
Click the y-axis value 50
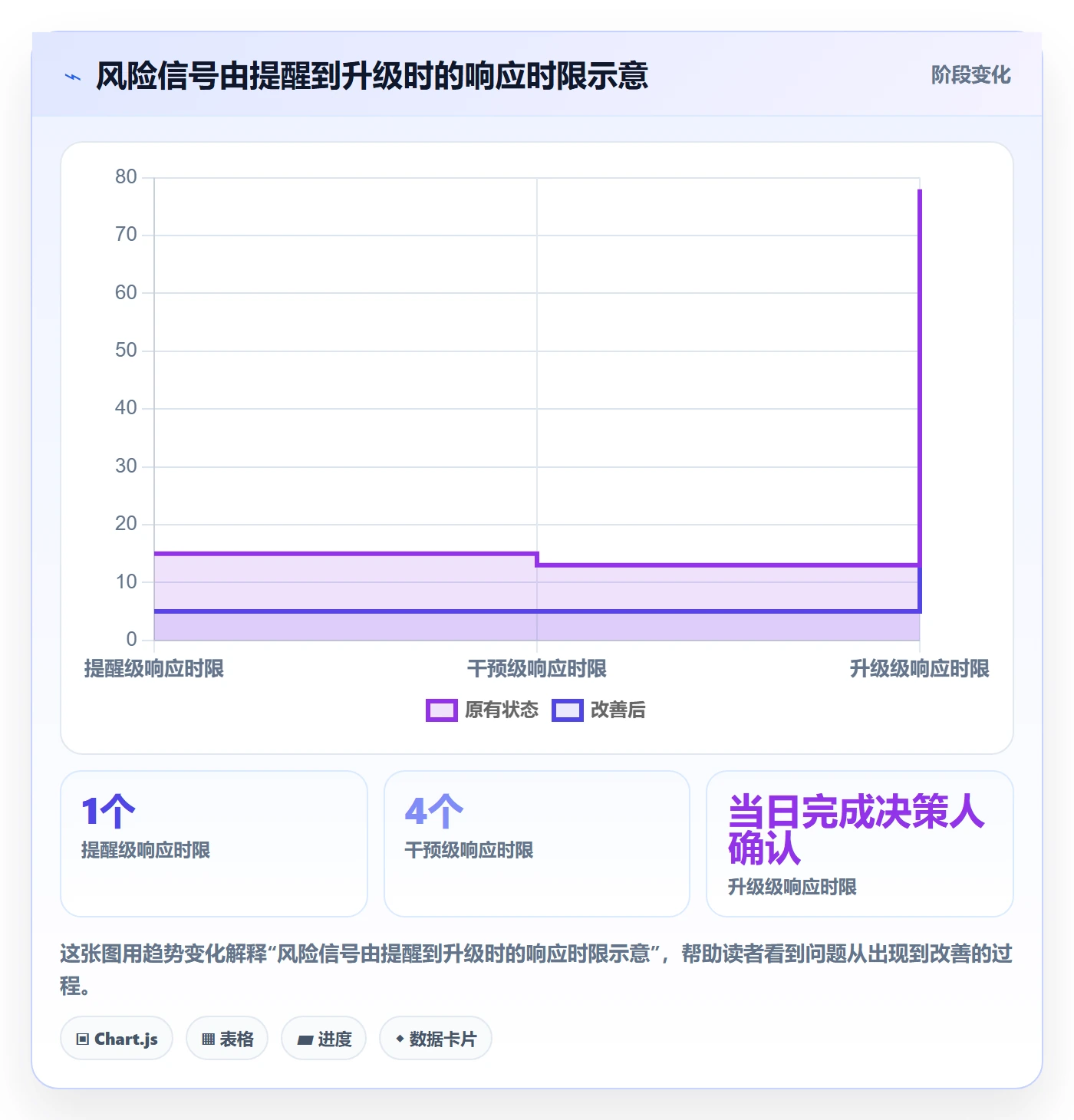(x=126, y=351)
